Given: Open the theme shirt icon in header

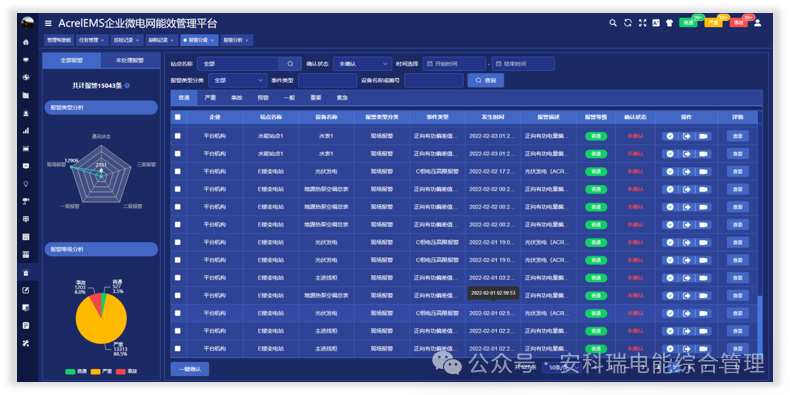Looking at the screenshot, I should (x=670, y=23).
